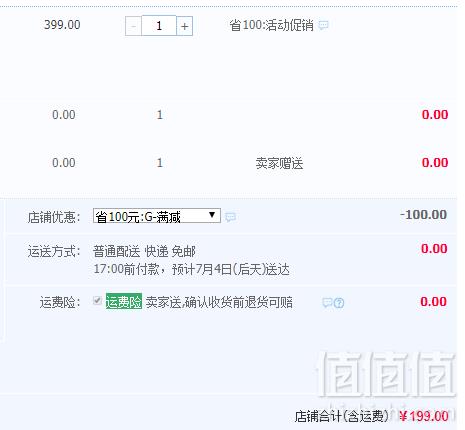Open comment icon beside 省100:活动促销

point(323,25)
